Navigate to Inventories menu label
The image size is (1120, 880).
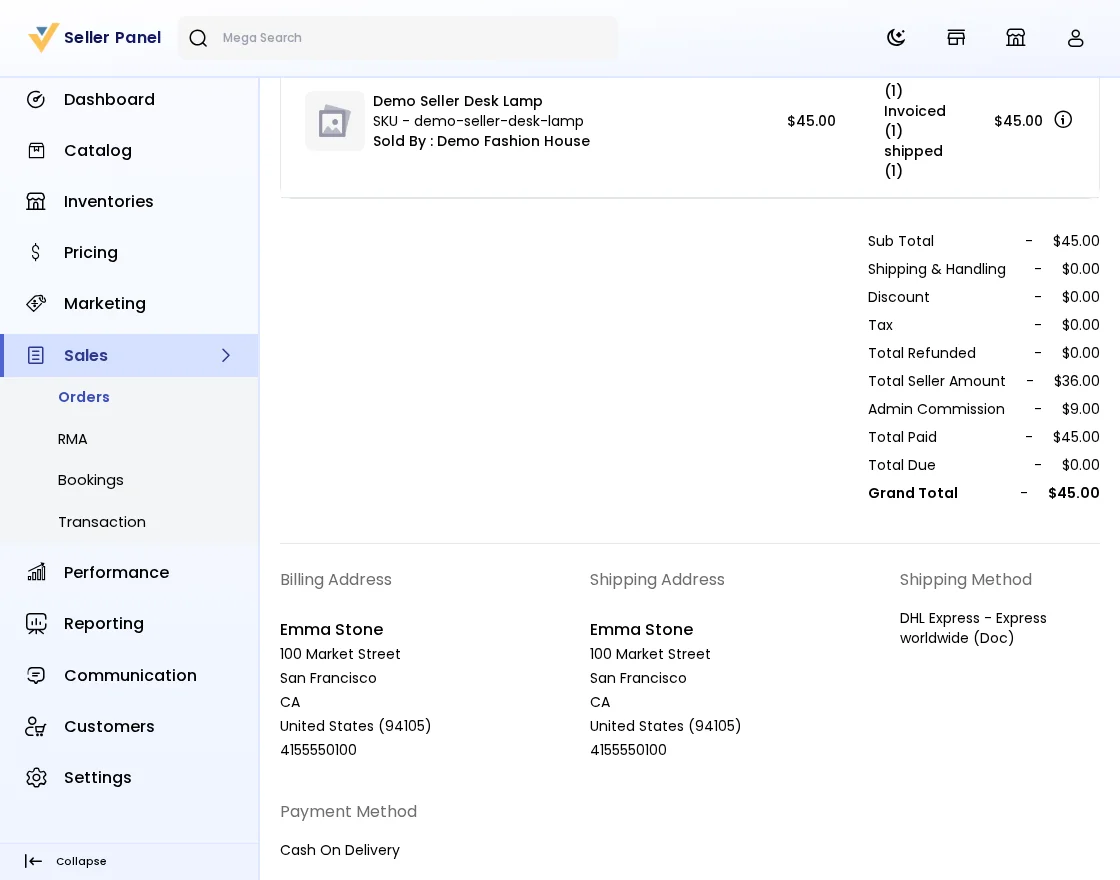click(109, 201)
